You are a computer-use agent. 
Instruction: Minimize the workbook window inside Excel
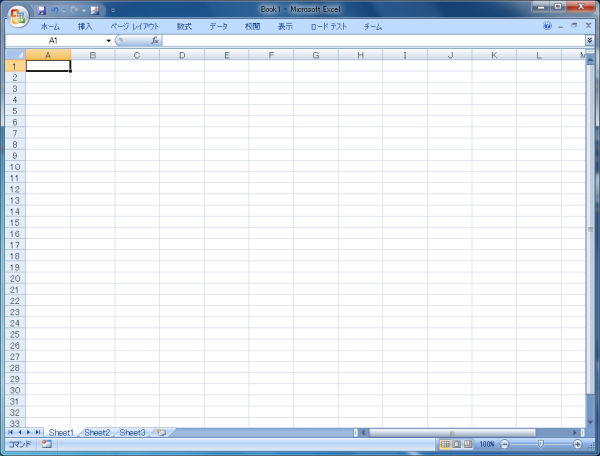tap(561, 26)
